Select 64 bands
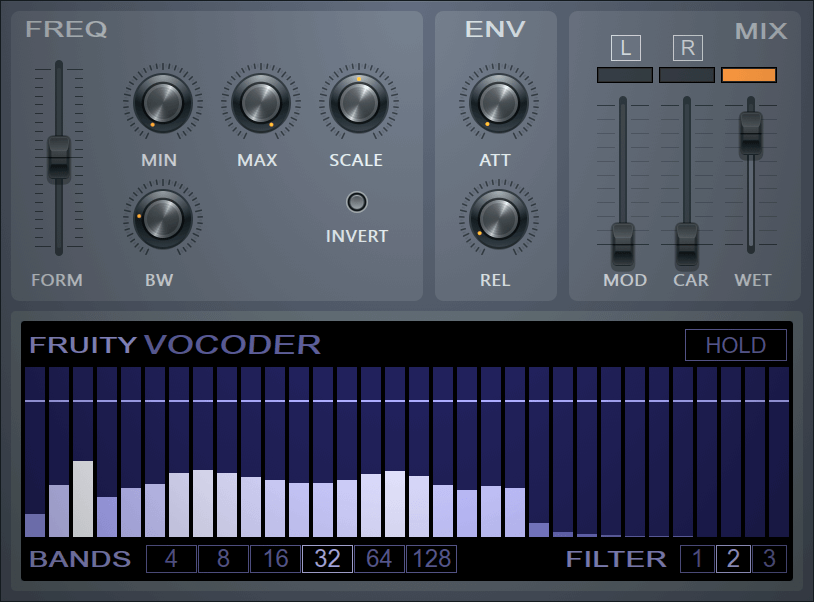Image resolution: width=814 pixels, height=602 pixels. [378, 559]
